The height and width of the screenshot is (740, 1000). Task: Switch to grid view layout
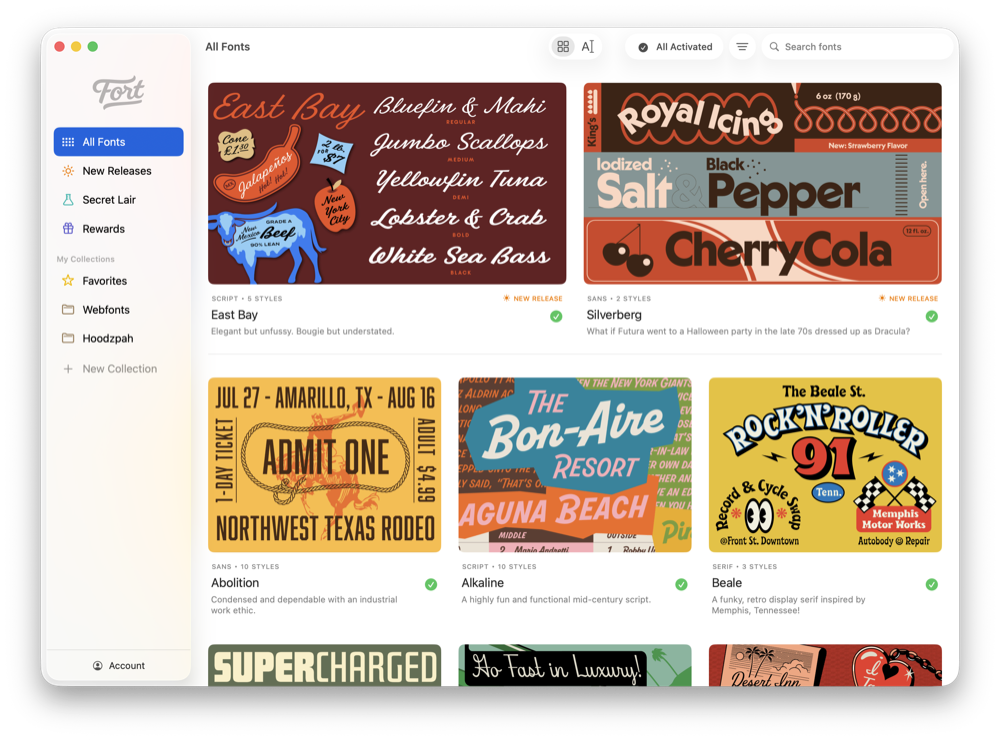point(563,47)
